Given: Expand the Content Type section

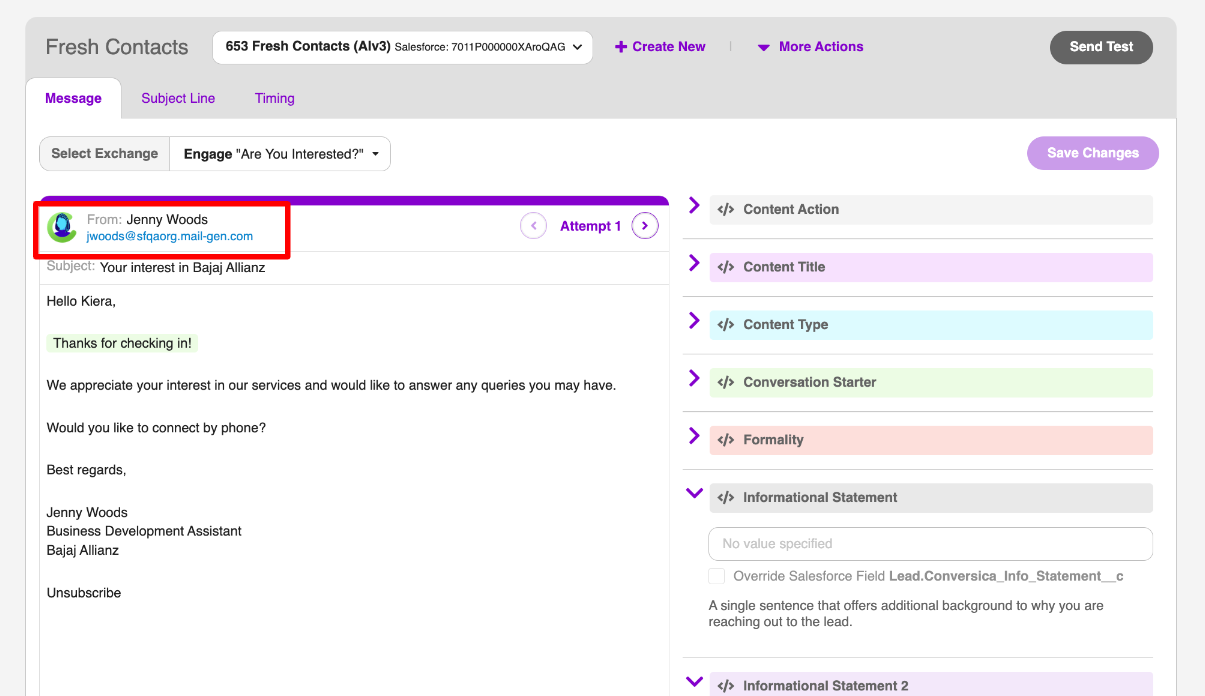Looking at the screenshot, I should point(694,321).
